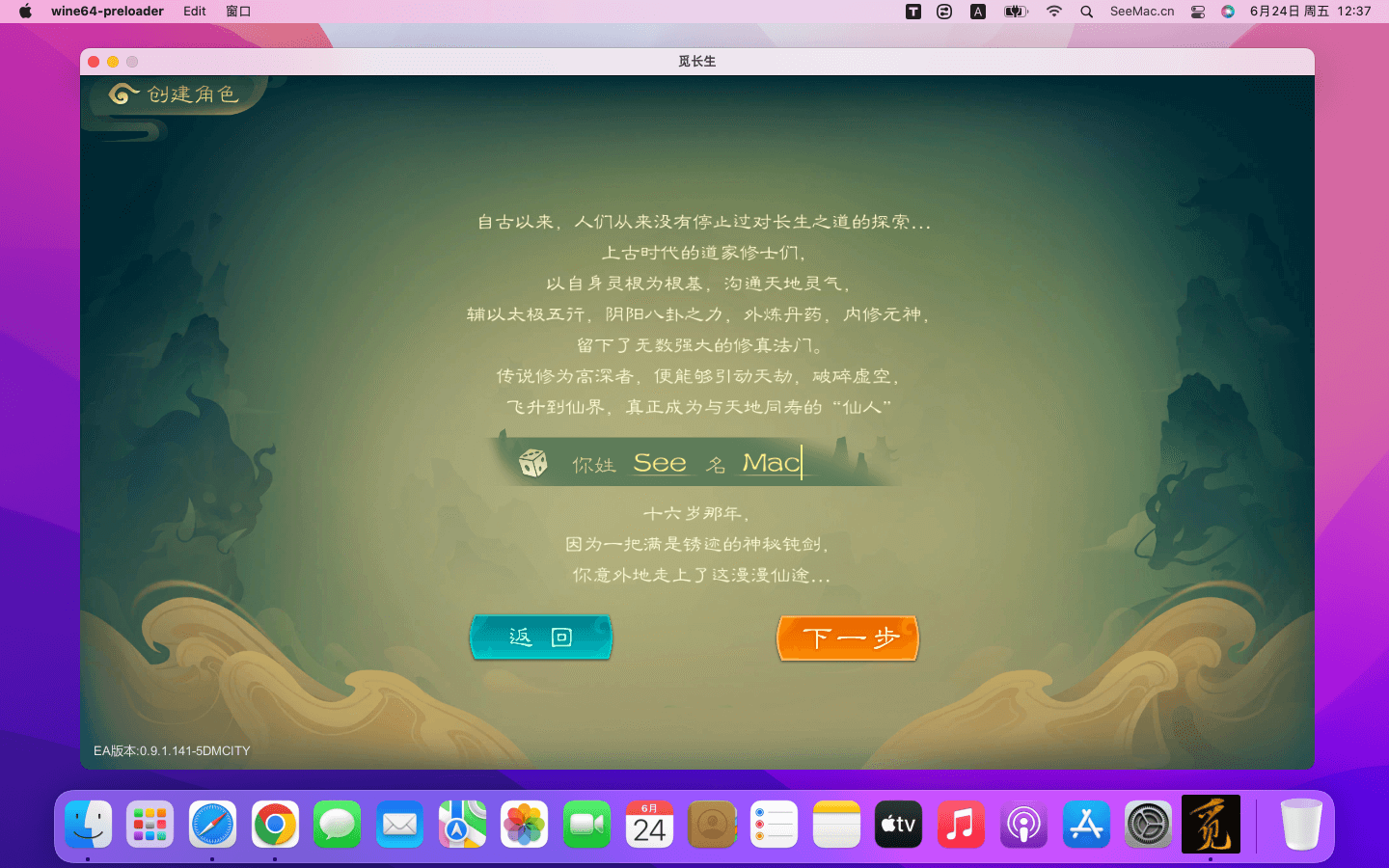Minimize the 觅长生 window
This screenshot has height=868, width=1389.
pyautogui.click(x=113, y=62)
